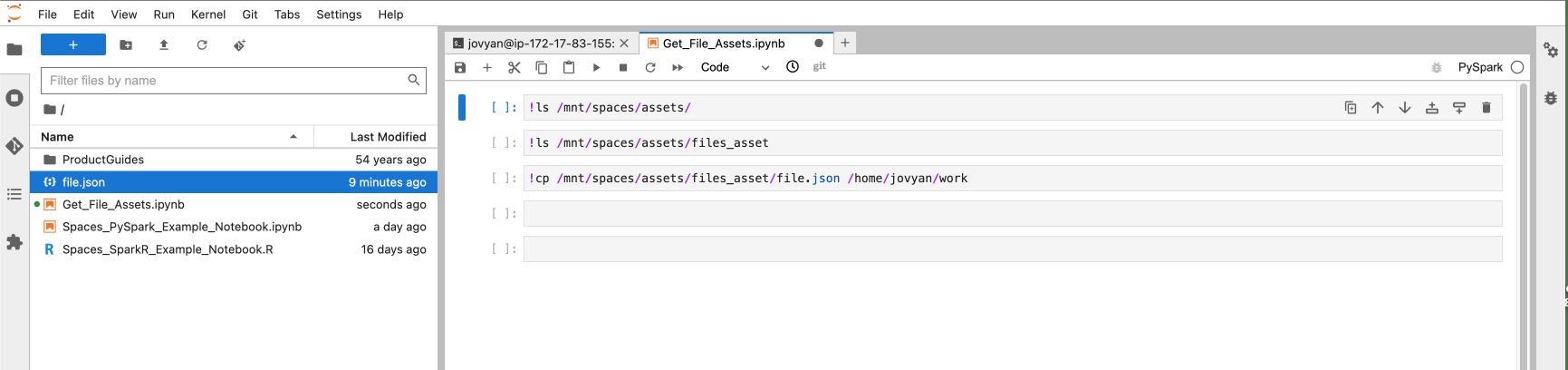This screenshot has width=1568, height=370.
Task: Interrupt the kernel with stop button
Action: 623,67
